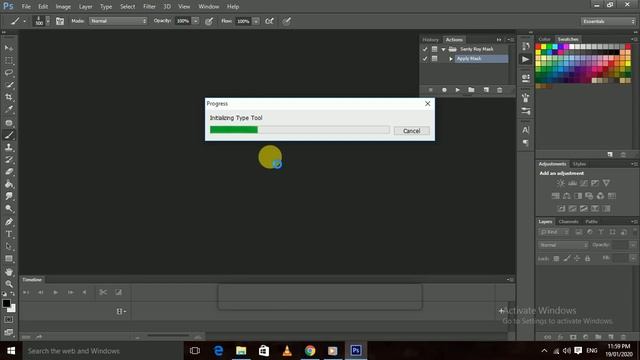The width and height of the screenshot is (640, 360).
Task: Click the Search the web and Windows box
Action: 102,351
